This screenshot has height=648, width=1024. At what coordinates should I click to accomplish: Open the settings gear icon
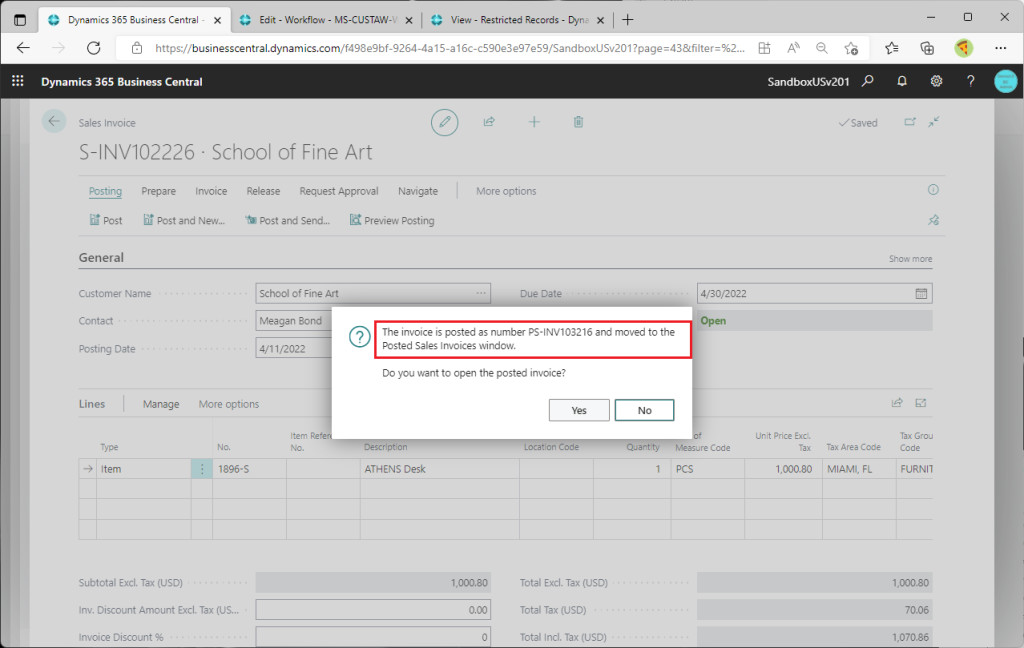click(936, 81)
